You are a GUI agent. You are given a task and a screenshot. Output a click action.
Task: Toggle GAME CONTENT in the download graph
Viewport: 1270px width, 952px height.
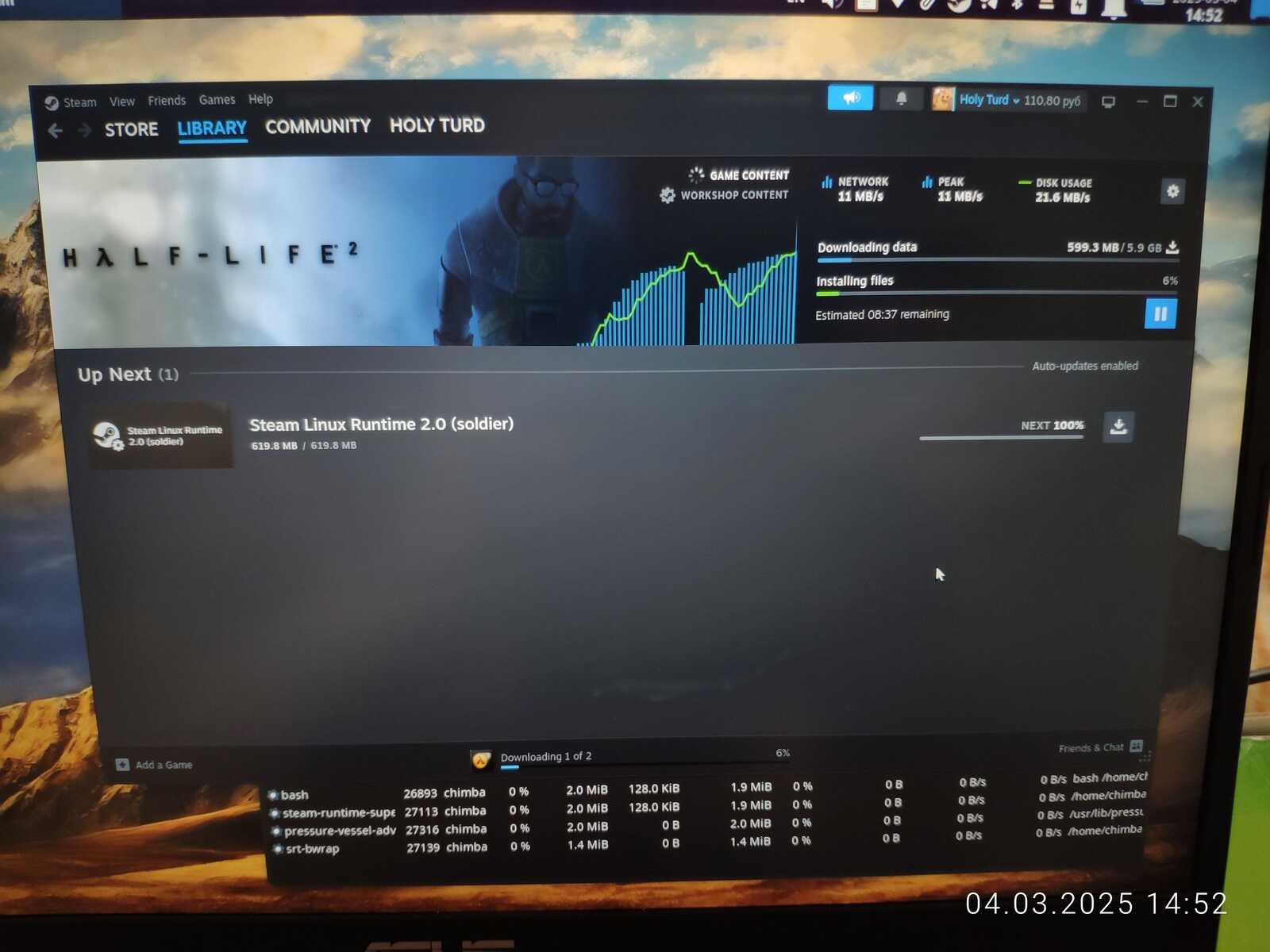pos(739,175)
